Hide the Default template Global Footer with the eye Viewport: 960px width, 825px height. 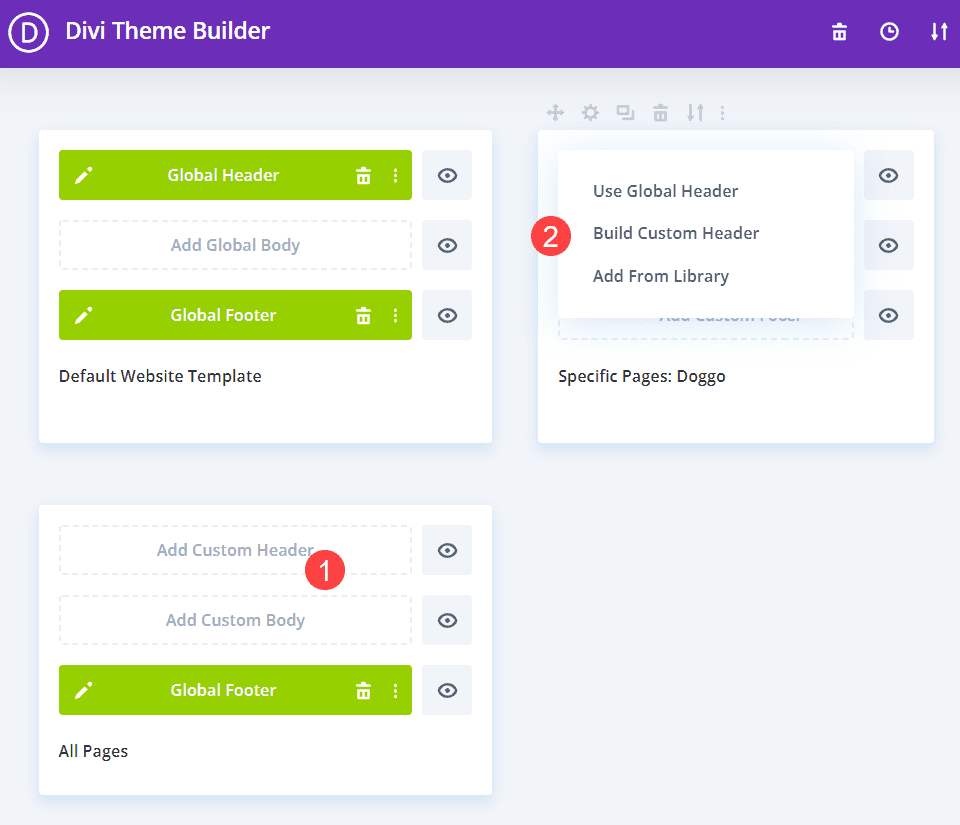(447, 315)
